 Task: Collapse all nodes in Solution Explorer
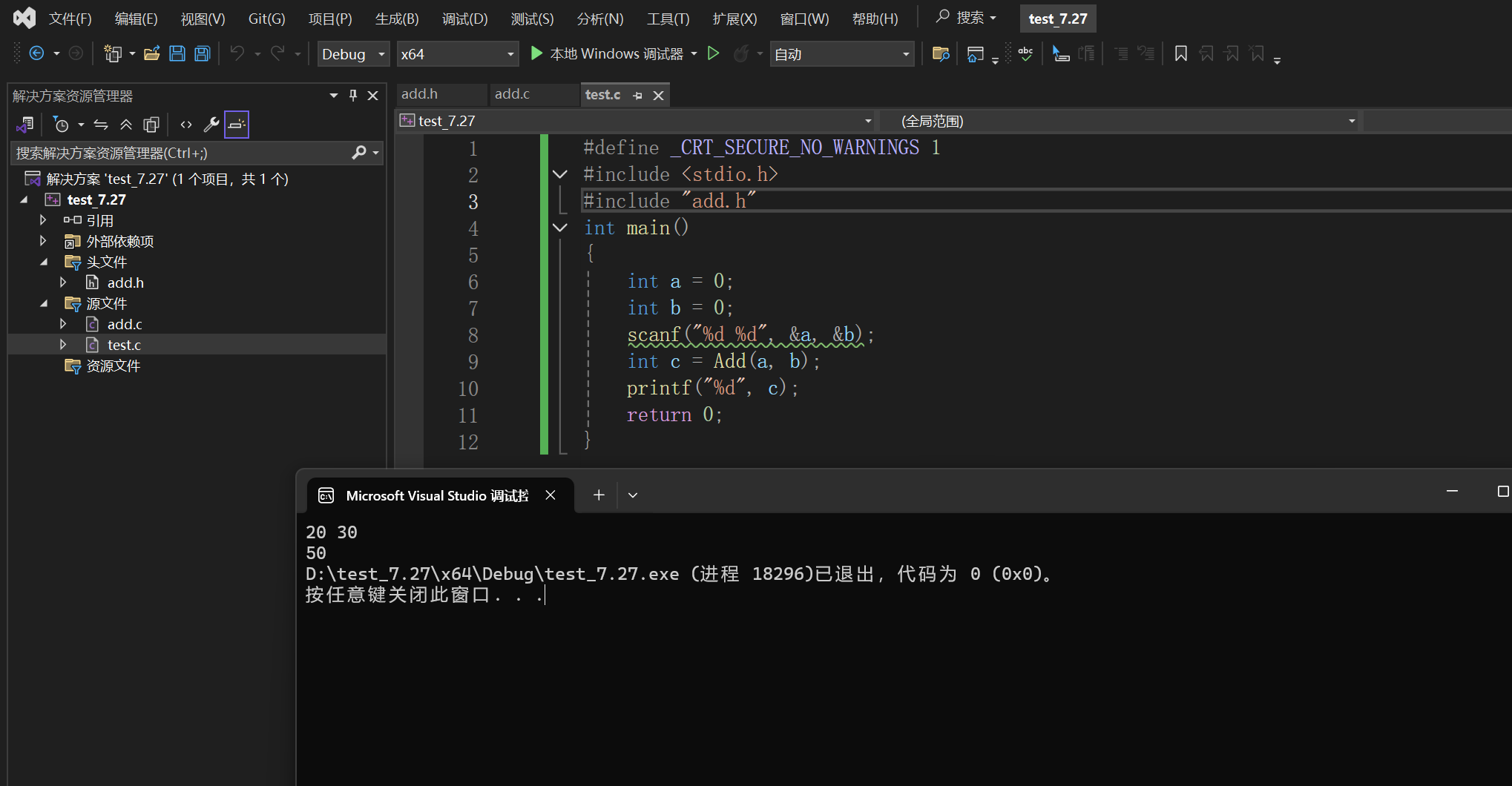point(126,124)
